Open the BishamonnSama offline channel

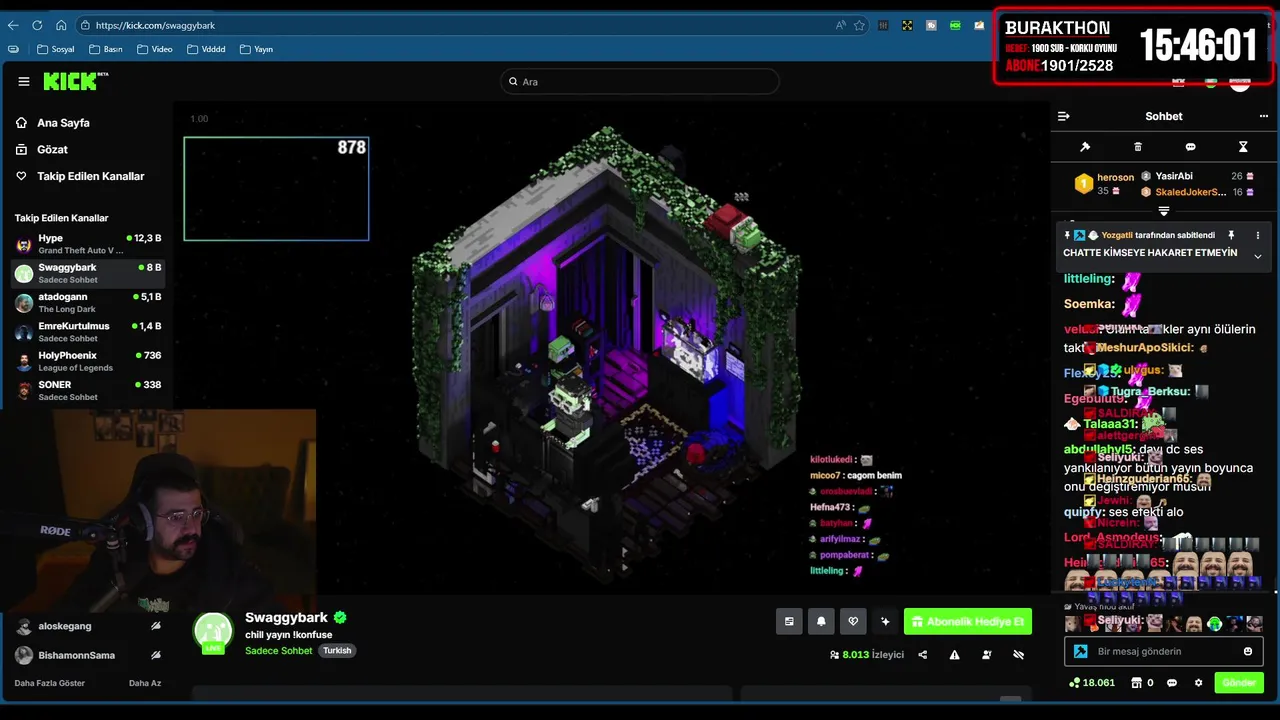(x=88, y=655)
